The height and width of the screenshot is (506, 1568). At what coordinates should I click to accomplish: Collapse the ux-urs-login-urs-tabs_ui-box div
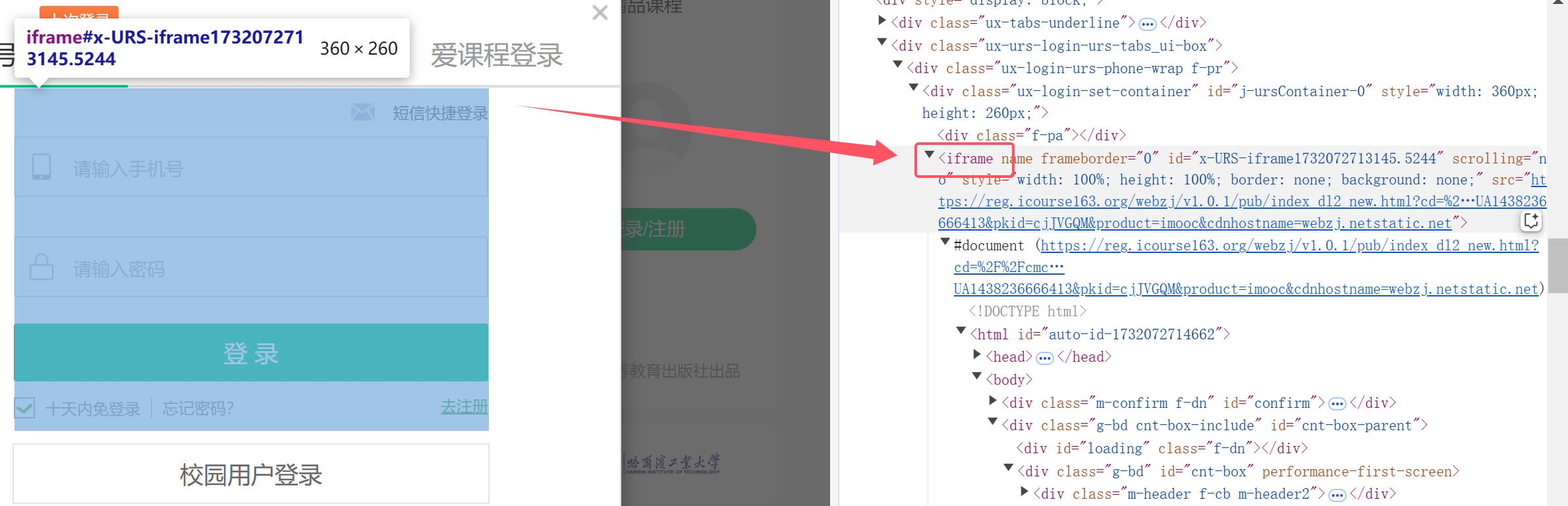point(882,42)
